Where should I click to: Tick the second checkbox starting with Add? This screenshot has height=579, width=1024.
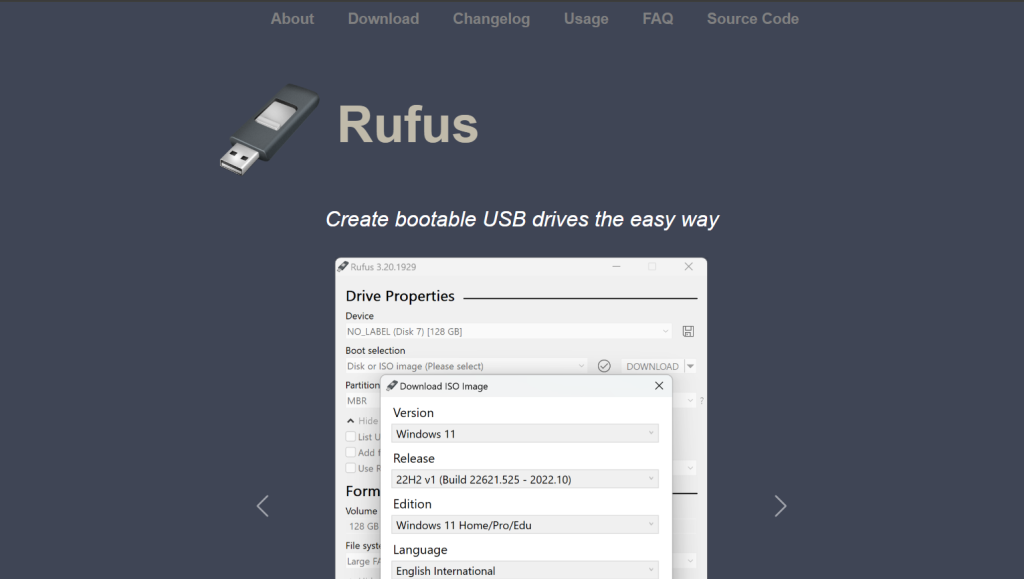tap(350, 452)
